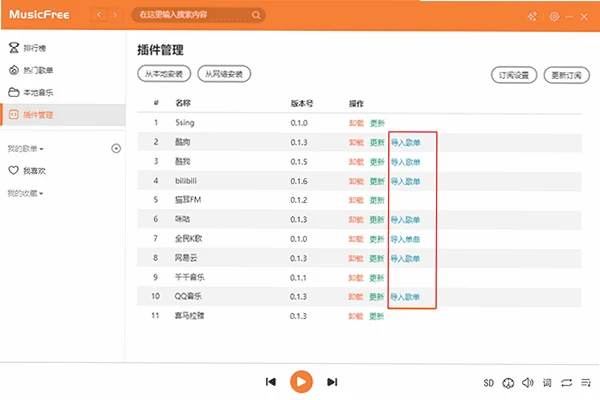This screenshot has width=600, height=400.
Task: Import playlist for 酷我
Action: (x=406, y=162)
